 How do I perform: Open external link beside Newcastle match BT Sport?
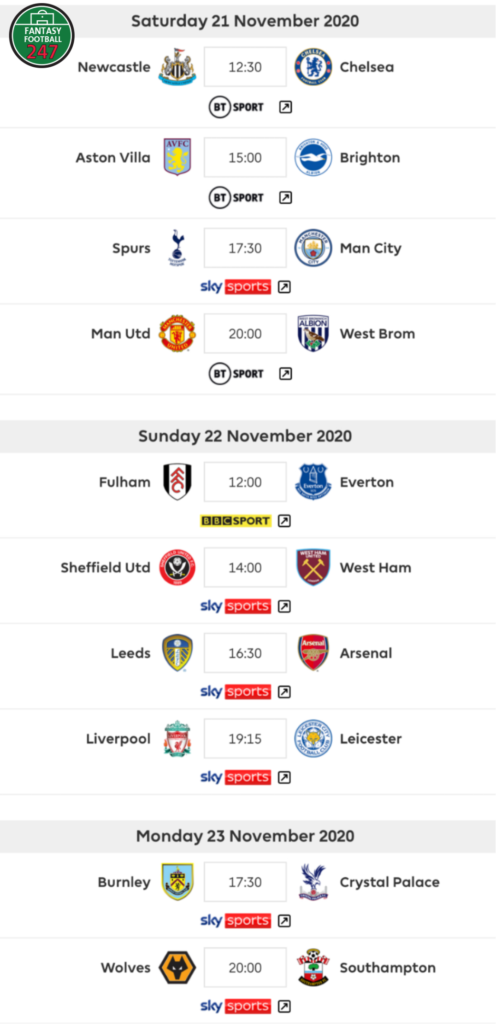click(285, 107)
